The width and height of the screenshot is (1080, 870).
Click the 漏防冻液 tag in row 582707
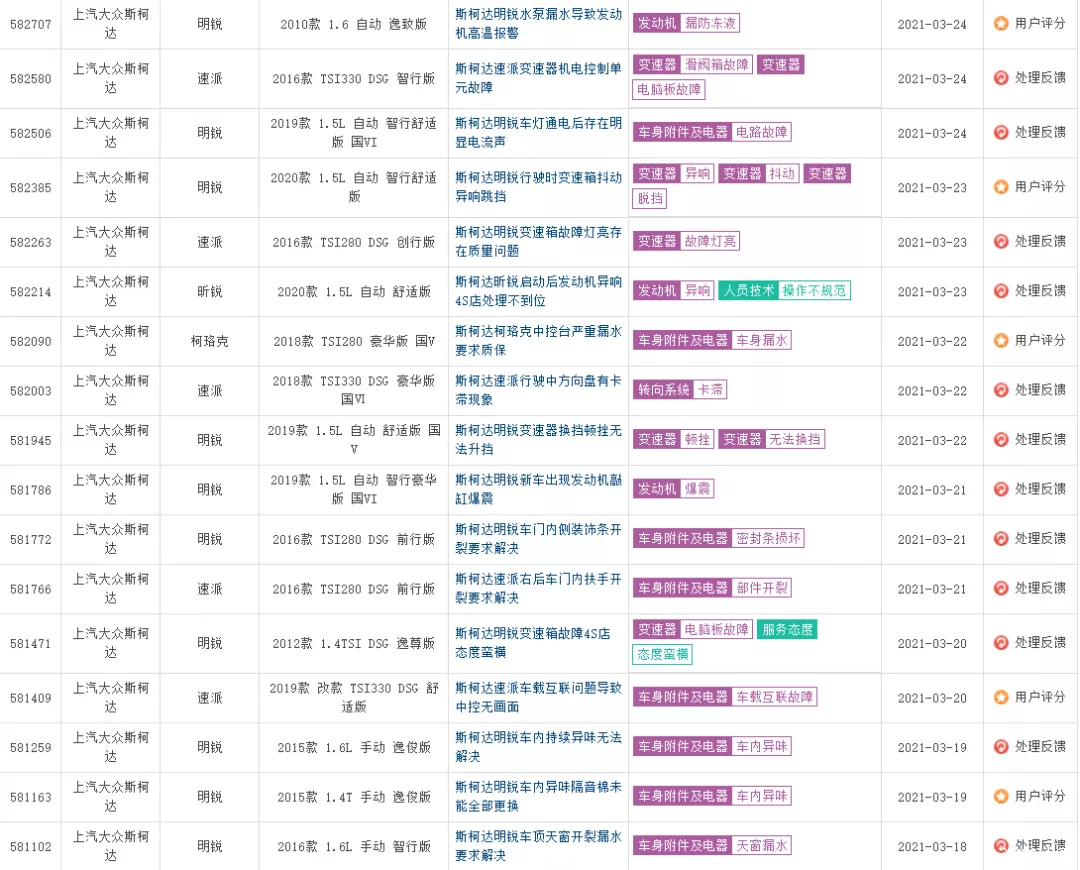coord(710,23)
